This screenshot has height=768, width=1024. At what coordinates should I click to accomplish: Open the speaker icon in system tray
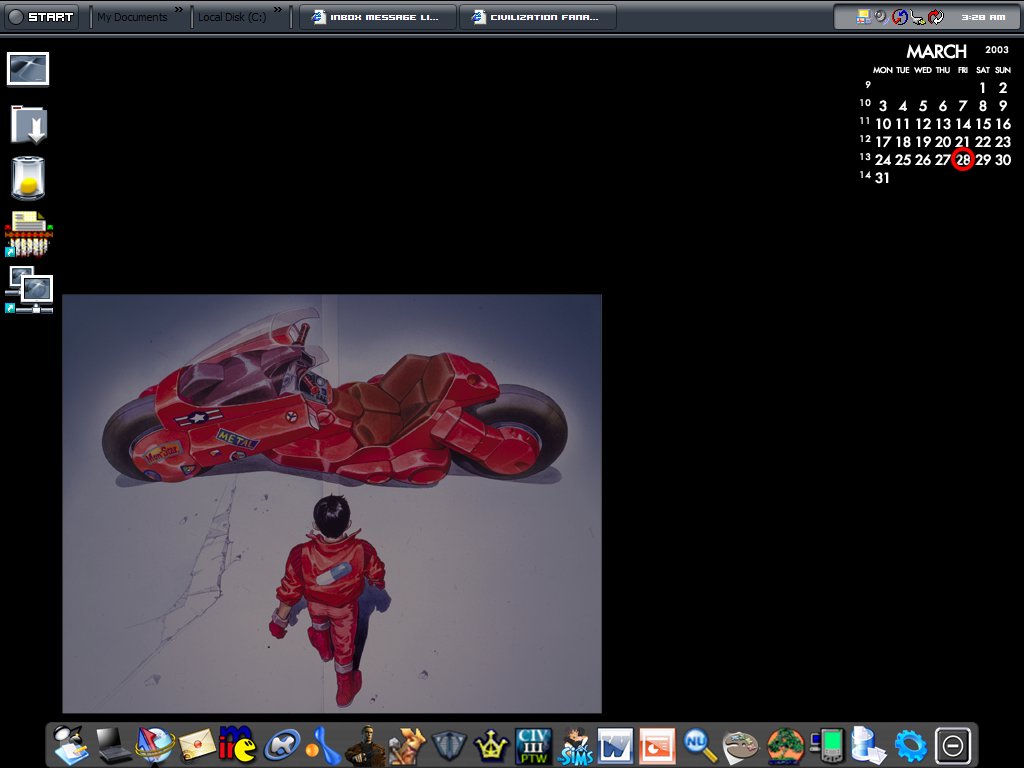pyautogui.click(x=882, y=16)
